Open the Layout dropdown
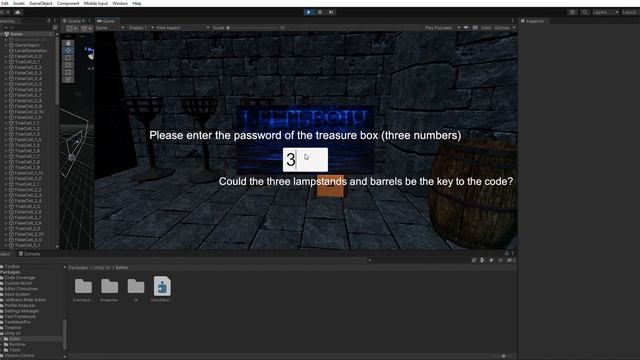The image size is (640, 360). pos(630,12)
